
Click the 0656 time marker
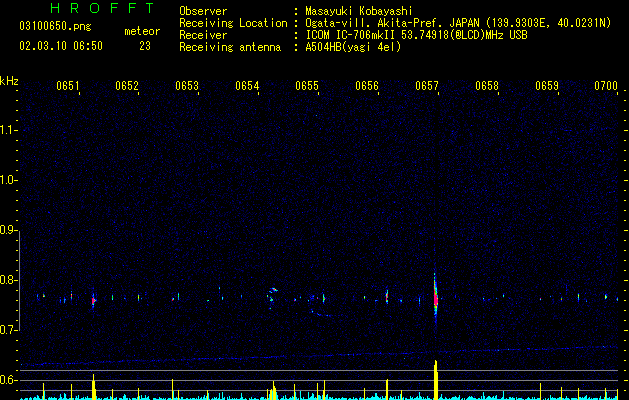[367, 85]
